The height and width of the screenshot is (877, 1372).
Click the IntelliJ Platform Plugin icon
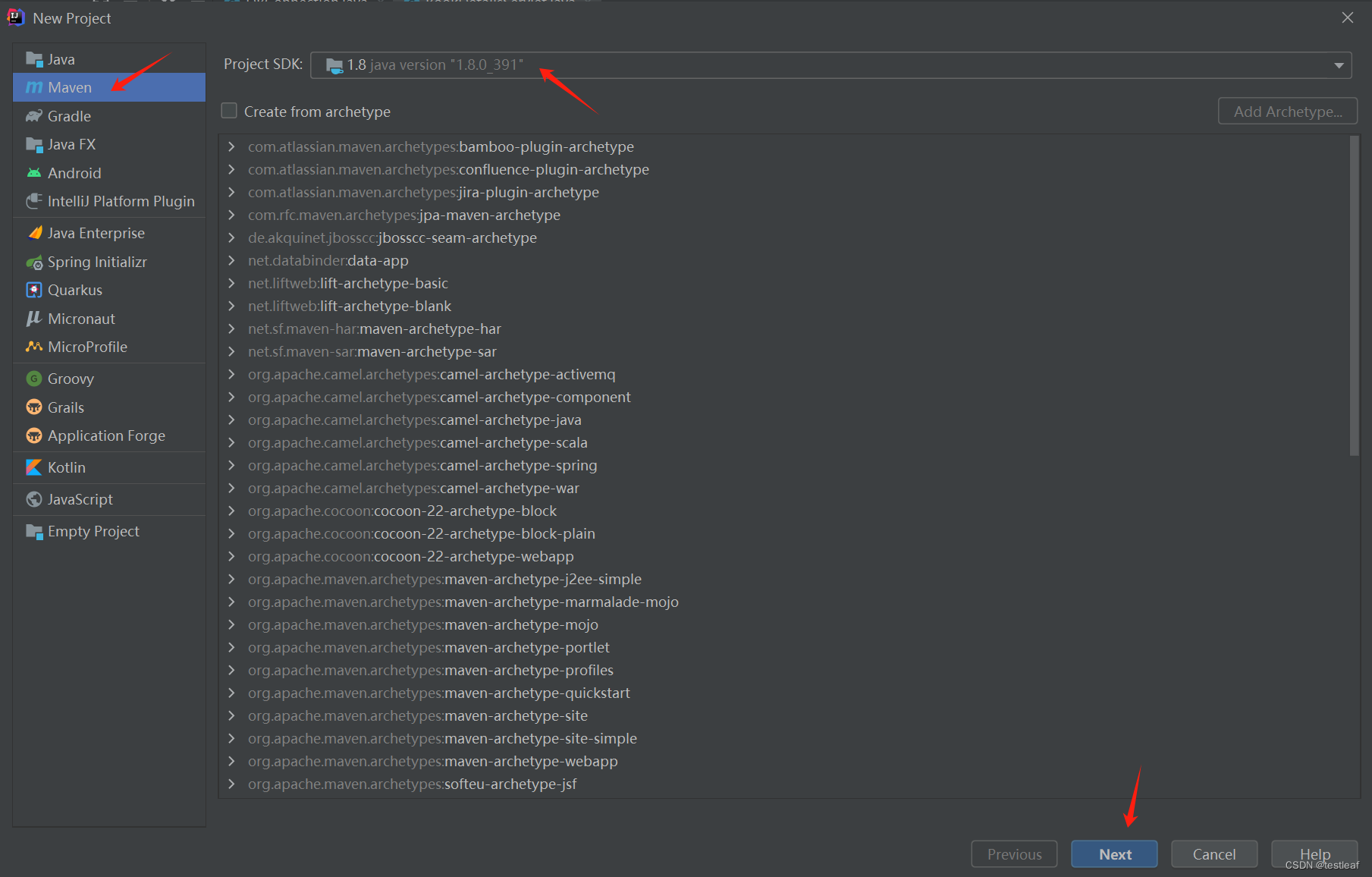[x=34, y=201]
